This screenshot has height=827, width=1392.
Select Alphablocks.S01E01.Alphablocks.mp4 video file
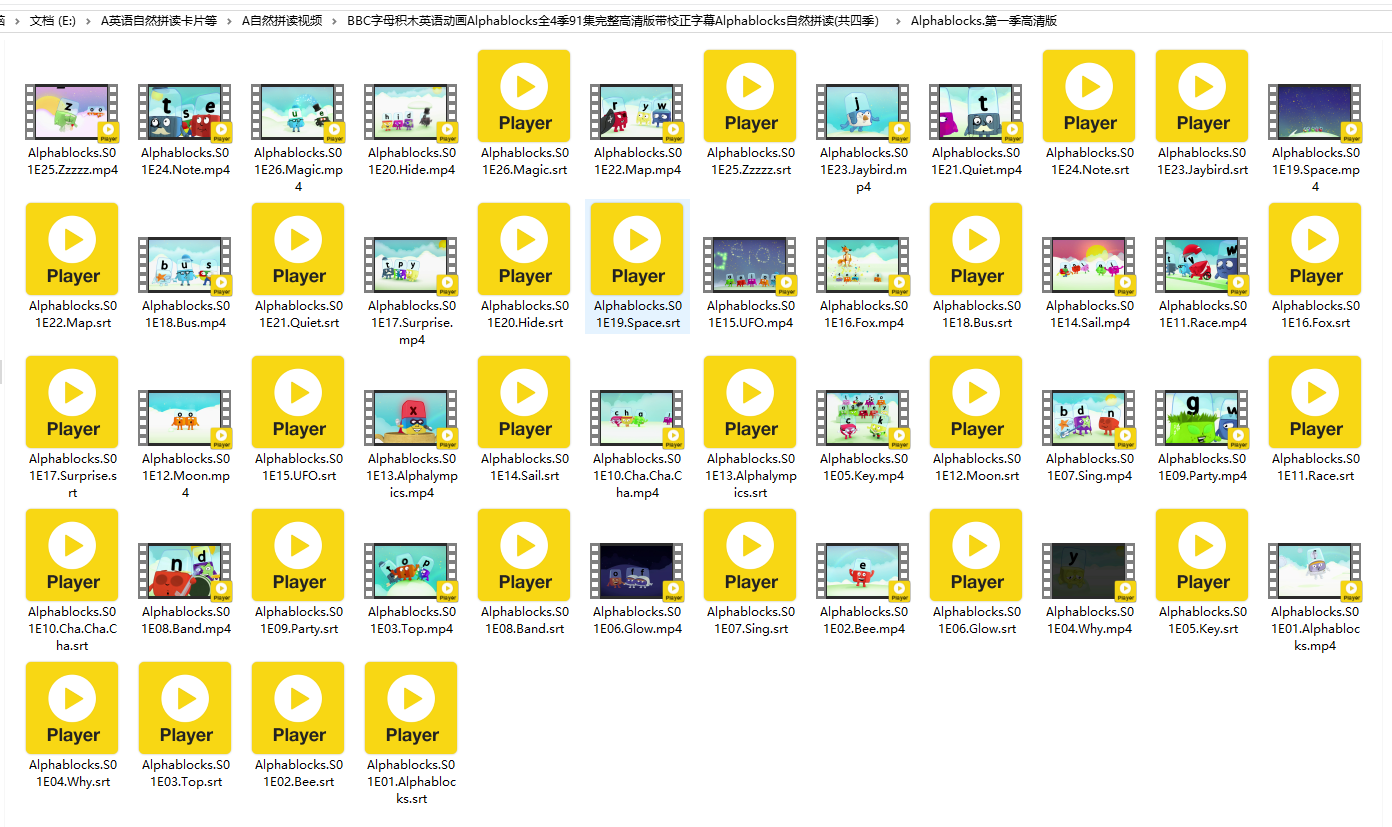[1315, 570]
